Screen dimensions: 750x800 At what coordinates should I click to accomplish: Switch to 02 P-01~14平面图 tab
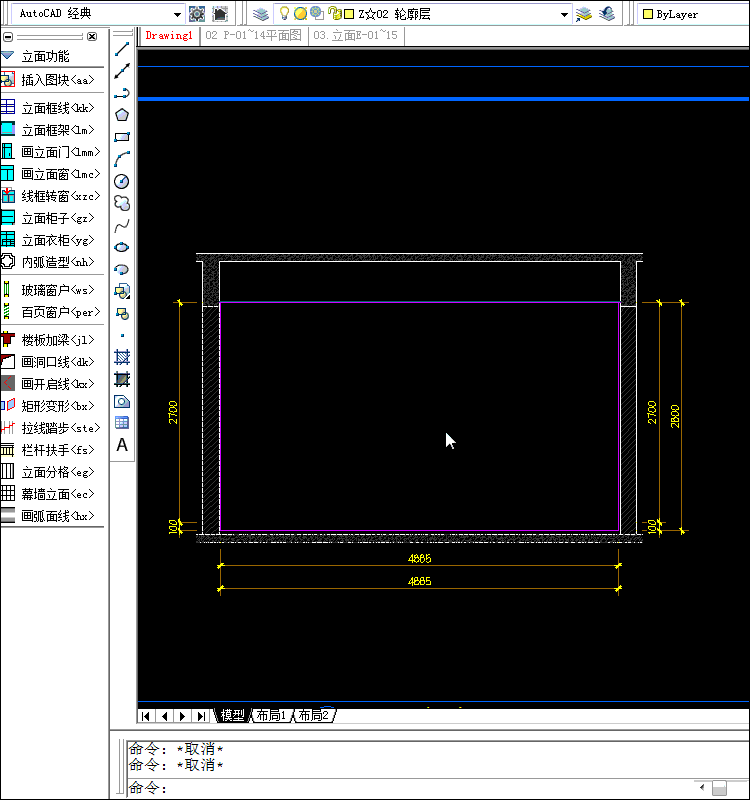pyautogui.click(x=254, y=35)
